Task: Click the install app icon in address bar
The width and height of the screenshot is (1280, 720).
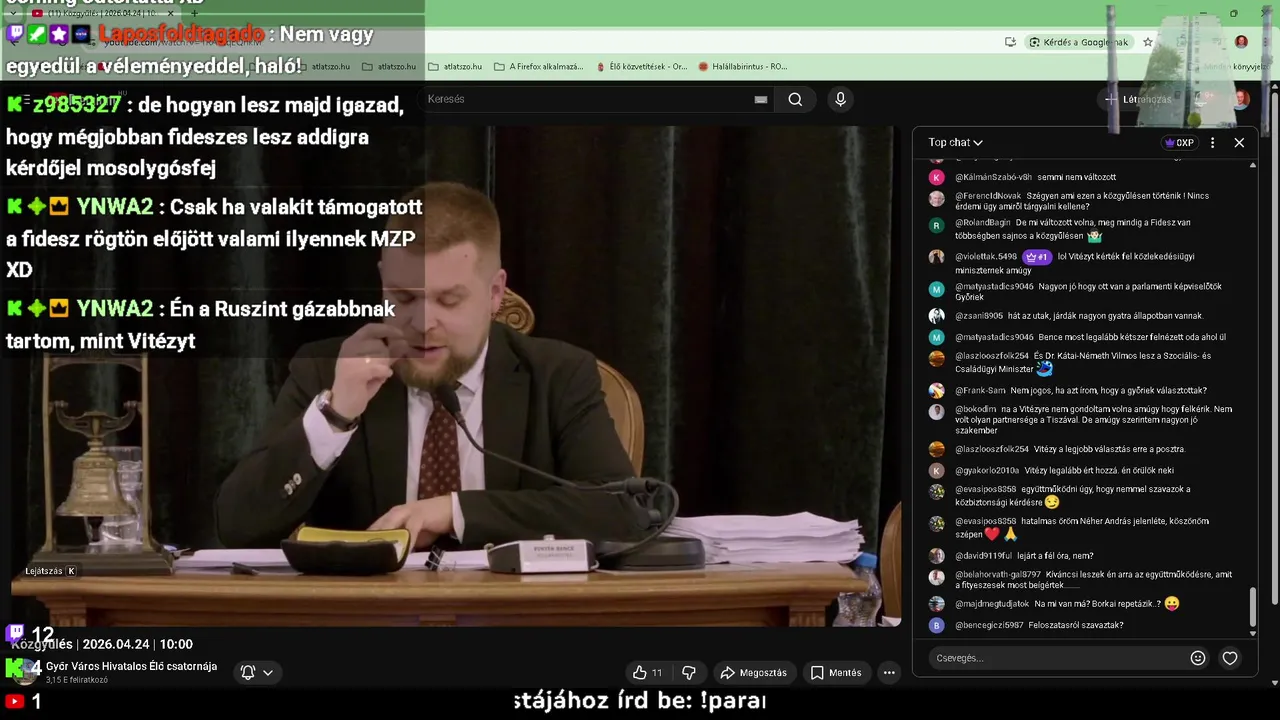Action: (1010, 42)
